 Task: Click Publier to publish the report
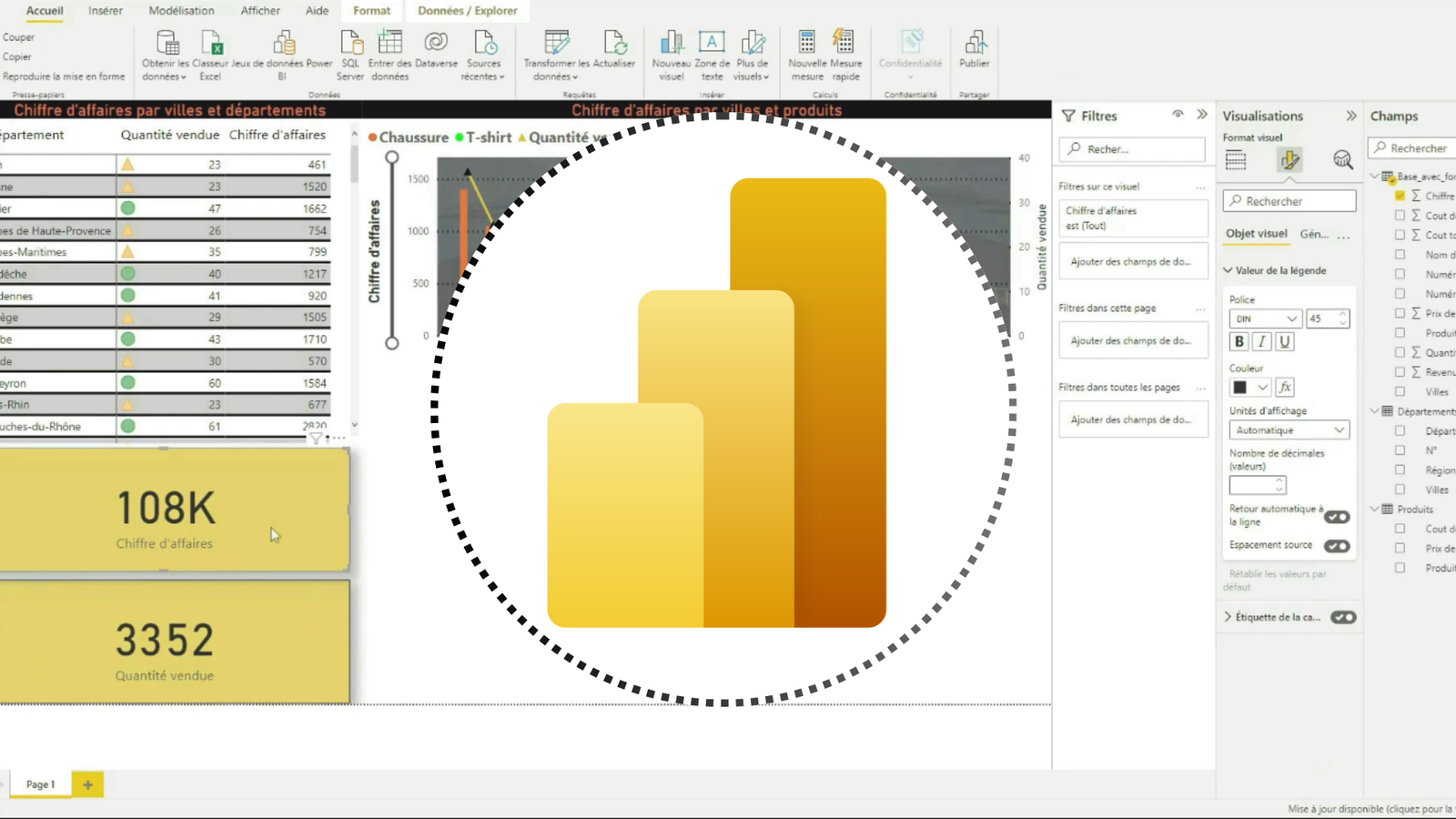tap(974, 55)
